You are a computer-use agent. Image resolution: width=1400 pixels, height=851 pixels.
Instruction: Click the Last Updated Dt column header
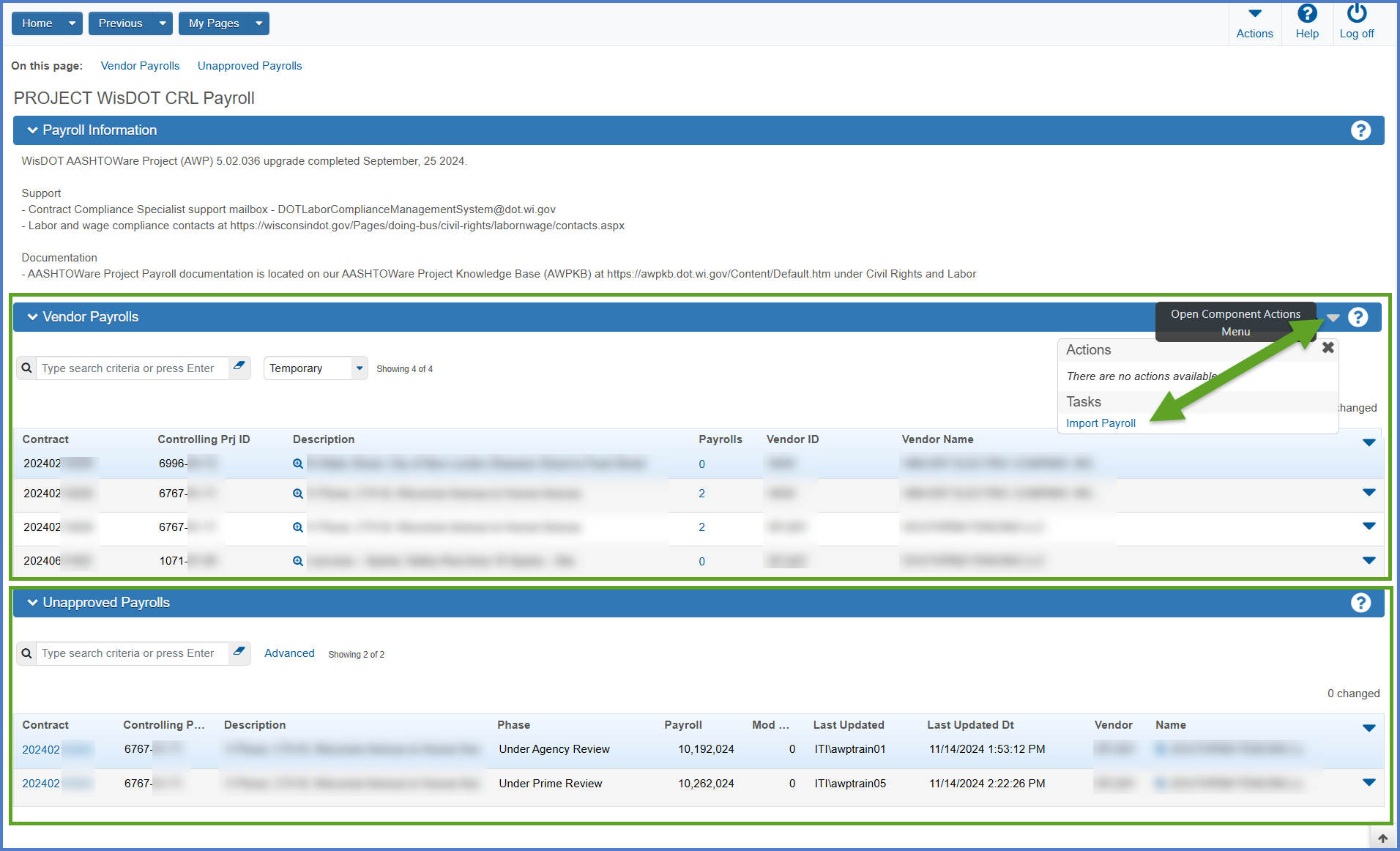pos(970,725)
